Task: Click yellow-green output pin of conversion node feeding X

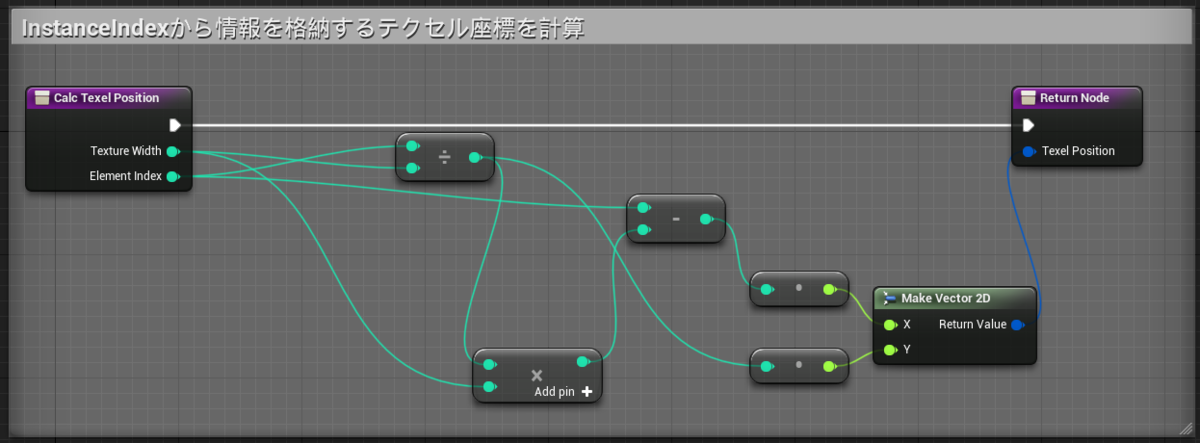Action: click(830, 290)
